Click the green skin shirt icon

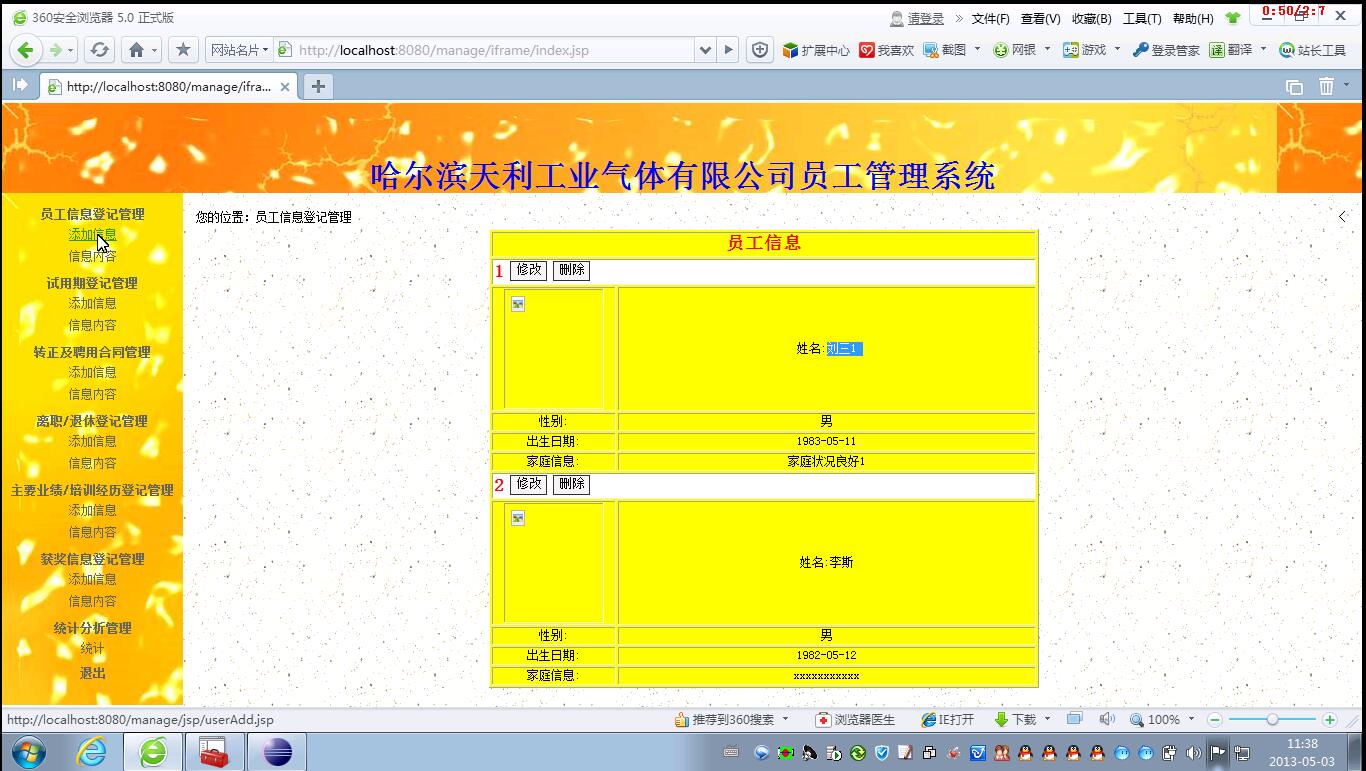point(1232,18)
